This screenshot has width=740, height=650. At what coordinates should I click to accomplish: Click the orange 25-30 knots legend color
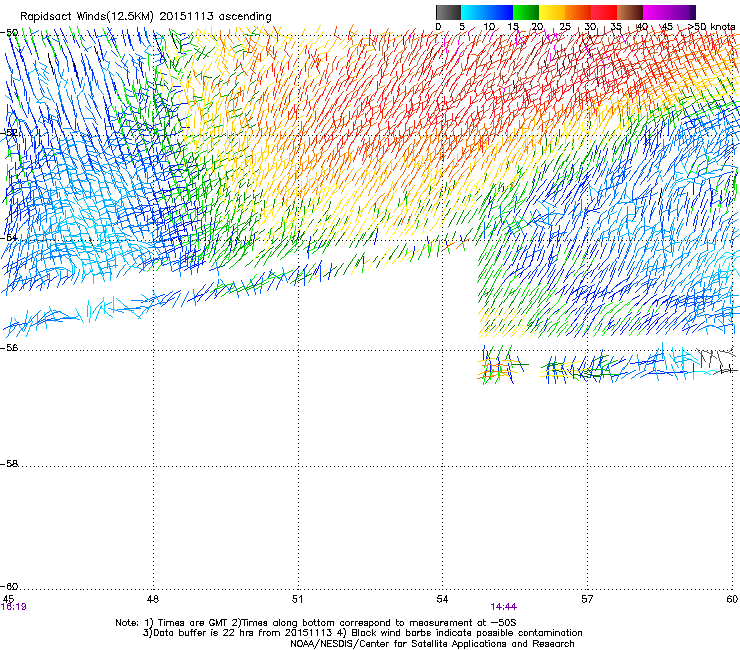(578, 12)
